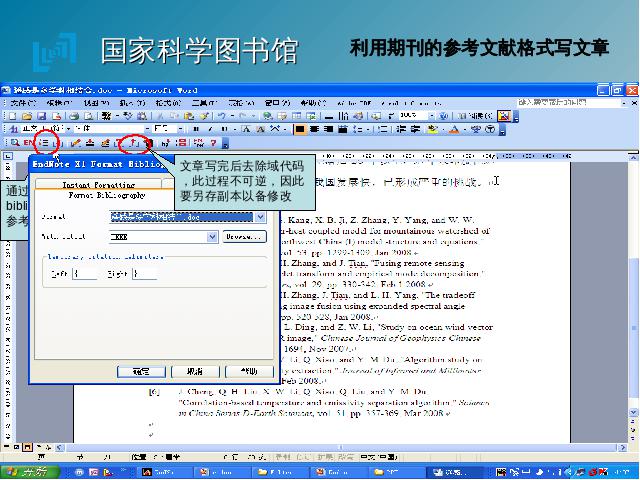
Task: Click the Increase Indent icon
Action: 416,130
